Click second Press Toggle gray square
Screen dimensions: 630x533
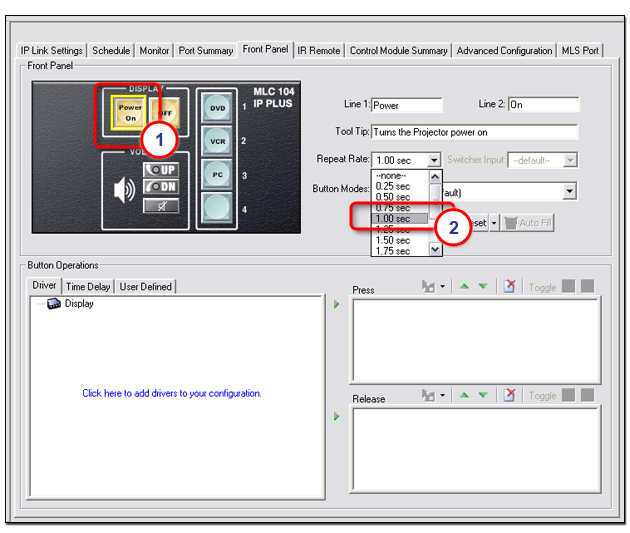click(x=587, y=286)
